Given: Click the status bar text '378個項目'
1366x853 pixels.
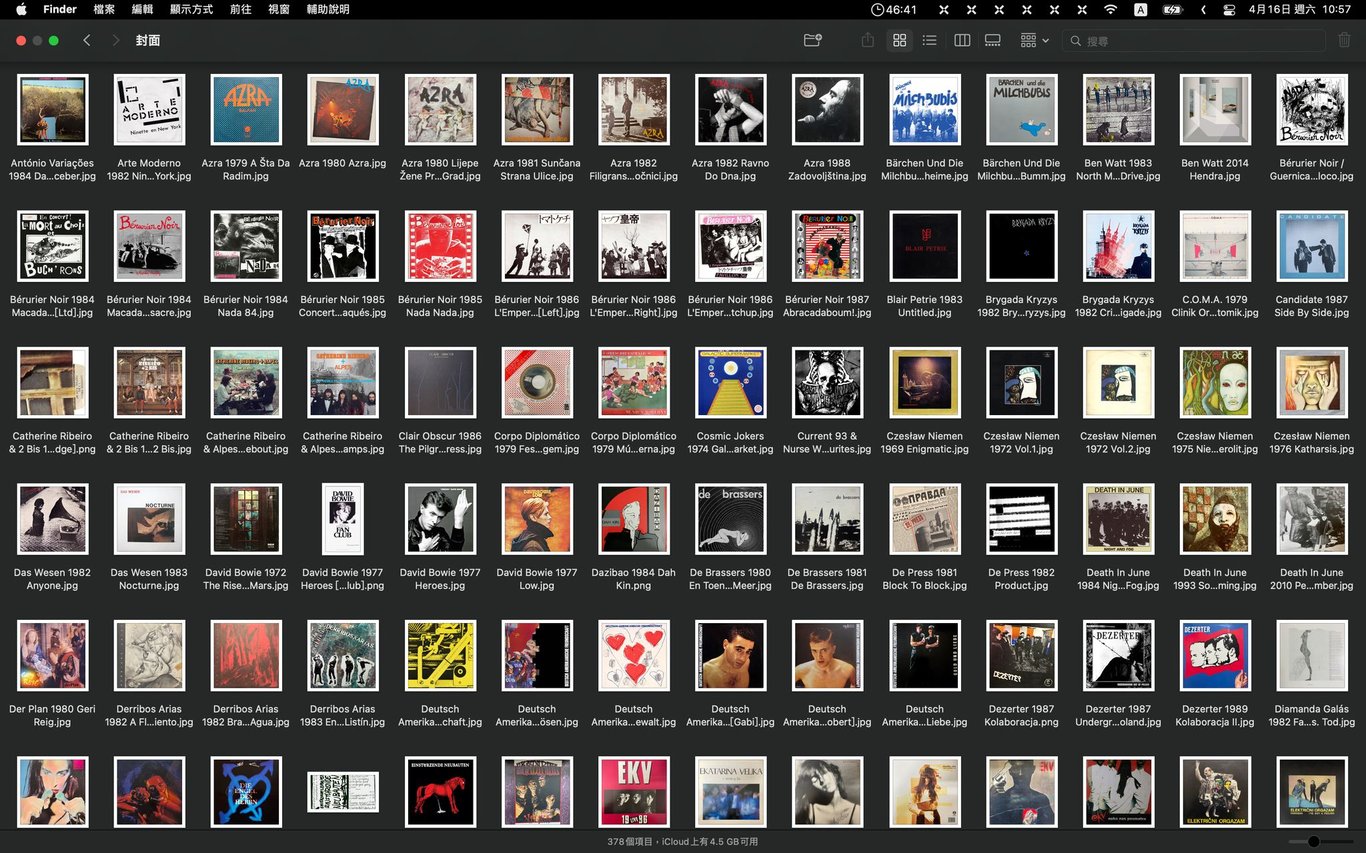Looking at the screenshot, I should click(631, 842).
